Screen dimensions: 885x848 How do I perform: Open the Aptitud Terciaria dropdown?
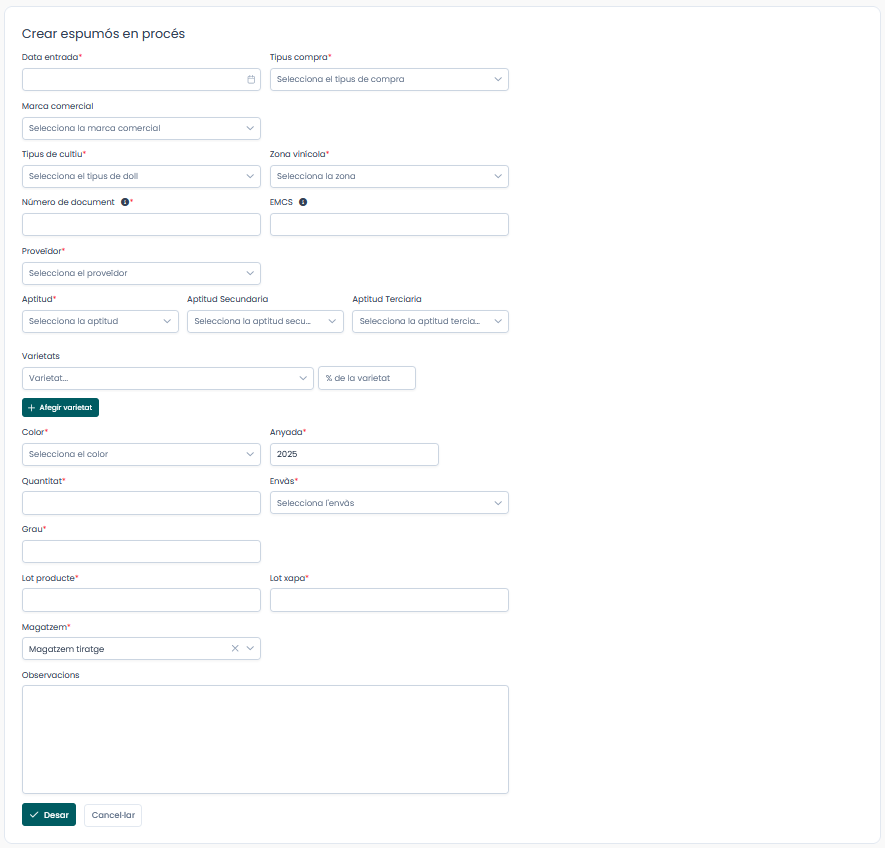point(430,321)
